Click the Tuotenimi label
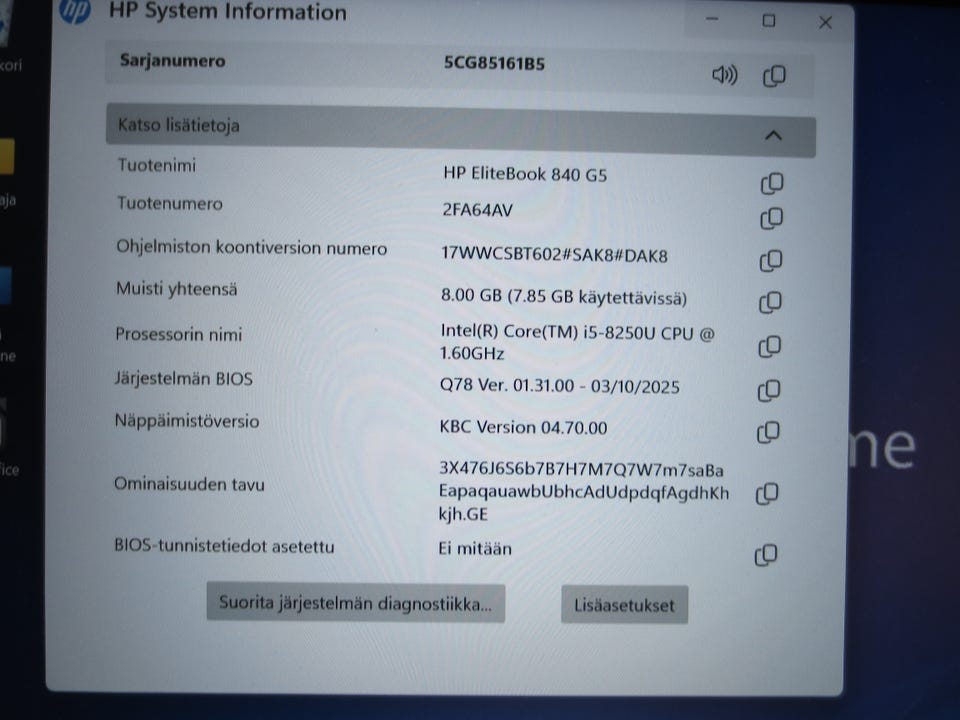Image resolution: width=960 pixels, height=720 pixels. coord(157,165)
